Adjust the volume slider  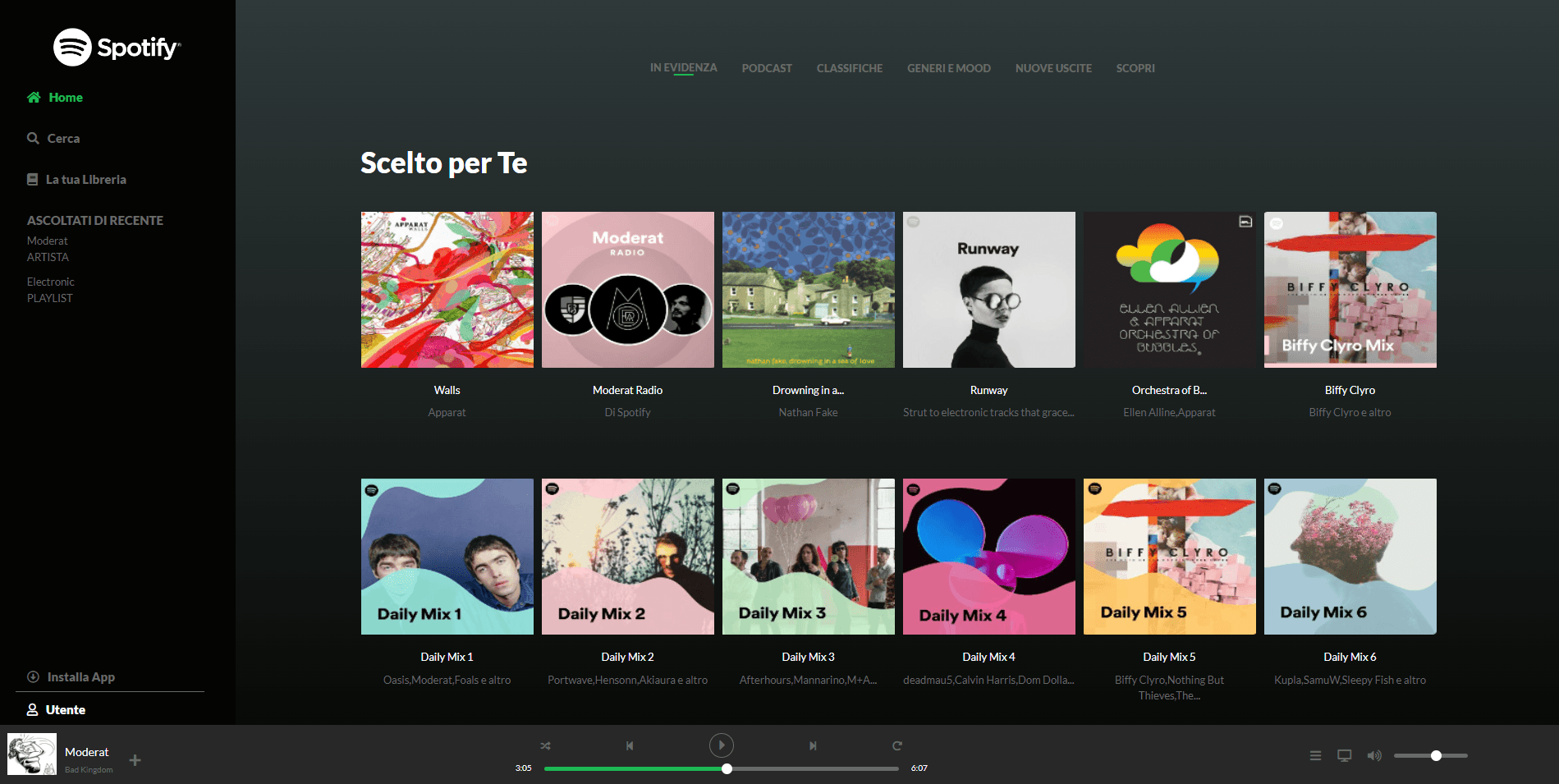(x=1435, y=755)
